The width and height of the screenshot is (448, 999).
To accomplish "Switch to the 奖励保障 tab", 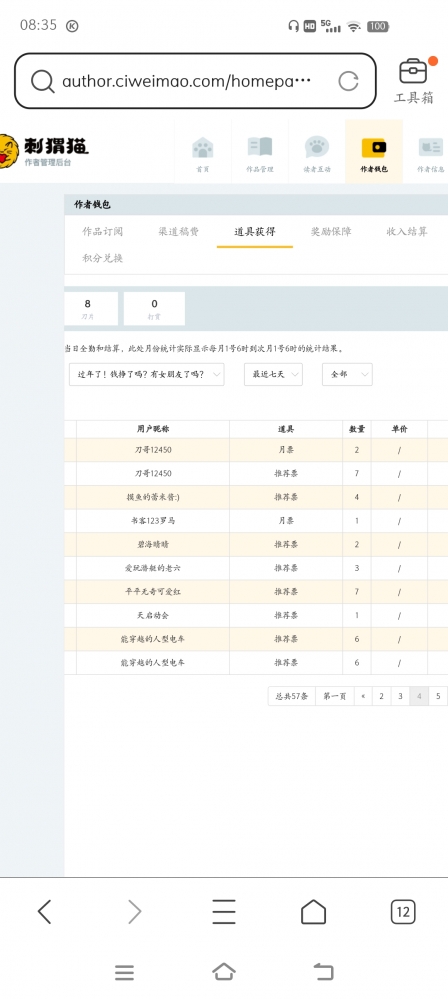I will point(331,231).
